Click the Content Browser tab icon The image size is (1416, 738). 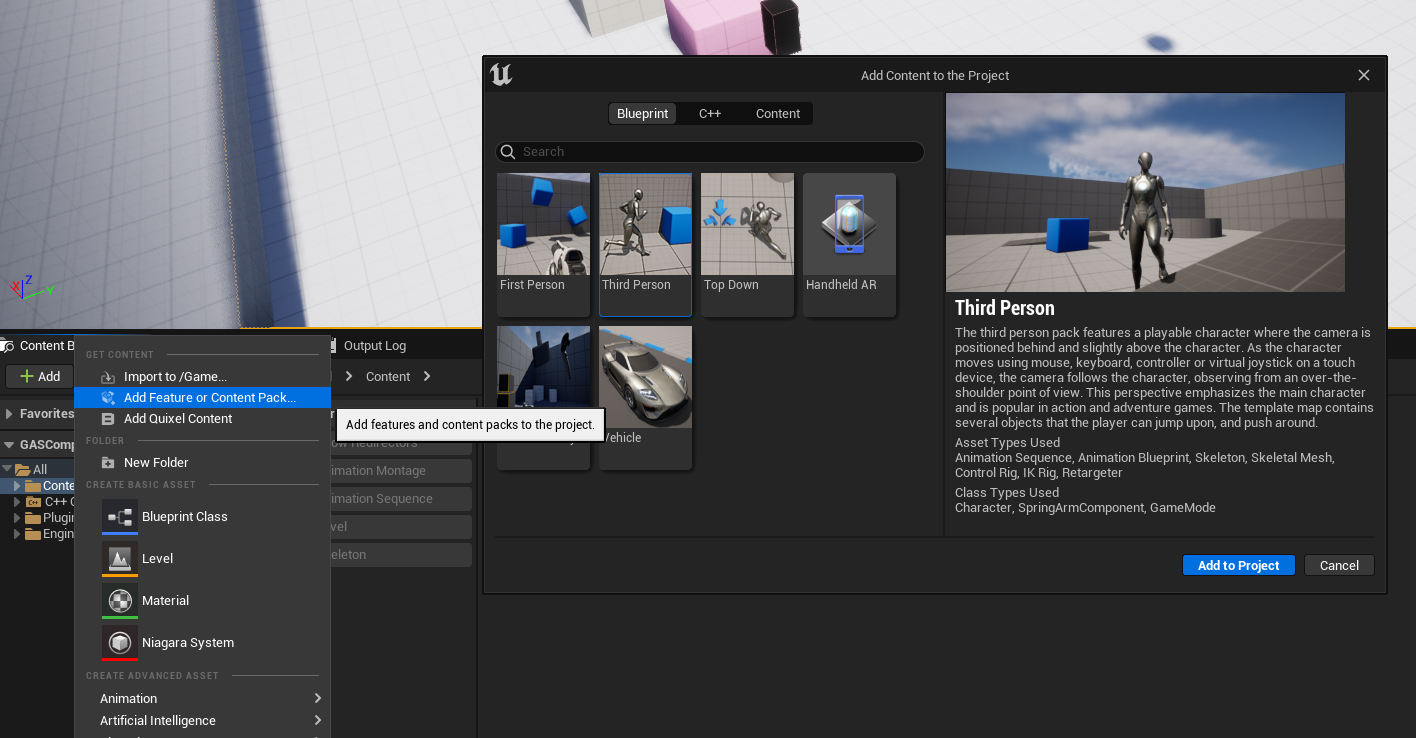coord(8,346)
